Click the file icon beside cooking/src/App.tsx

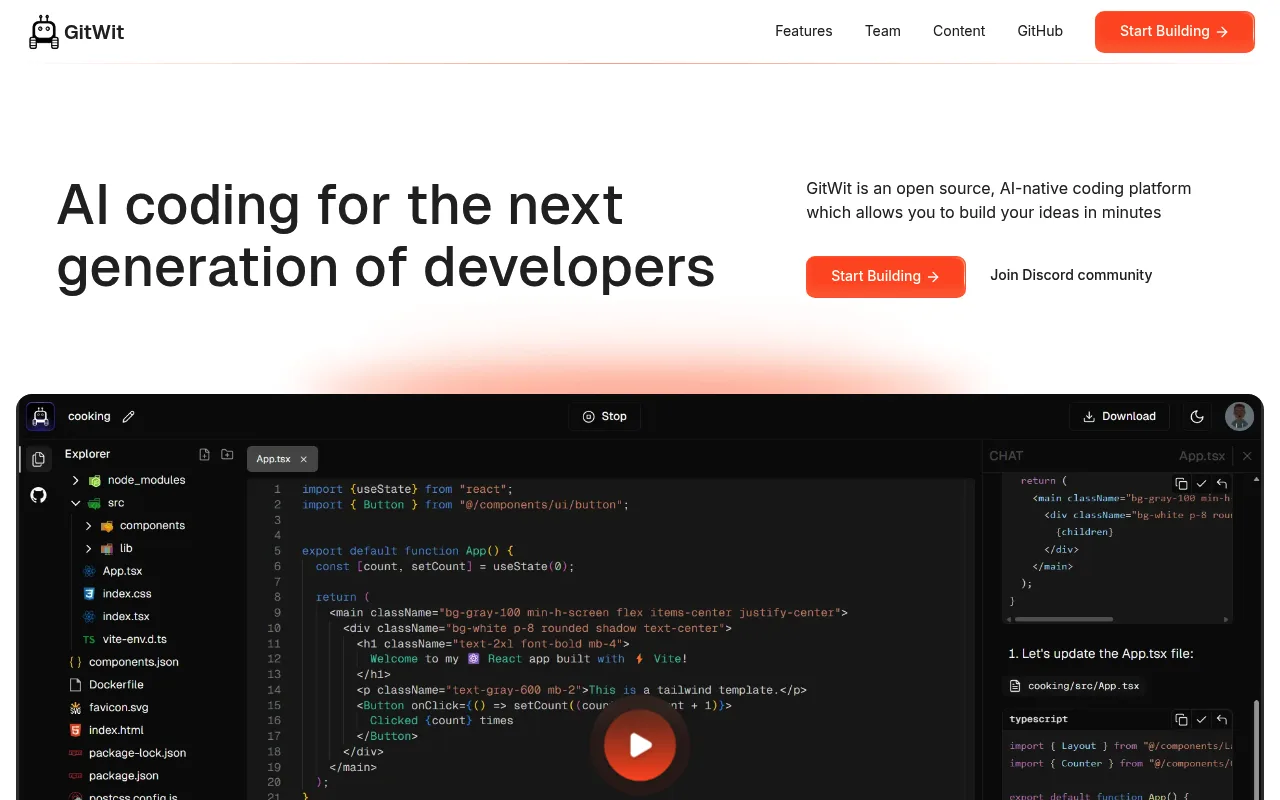click(1016, 686)
